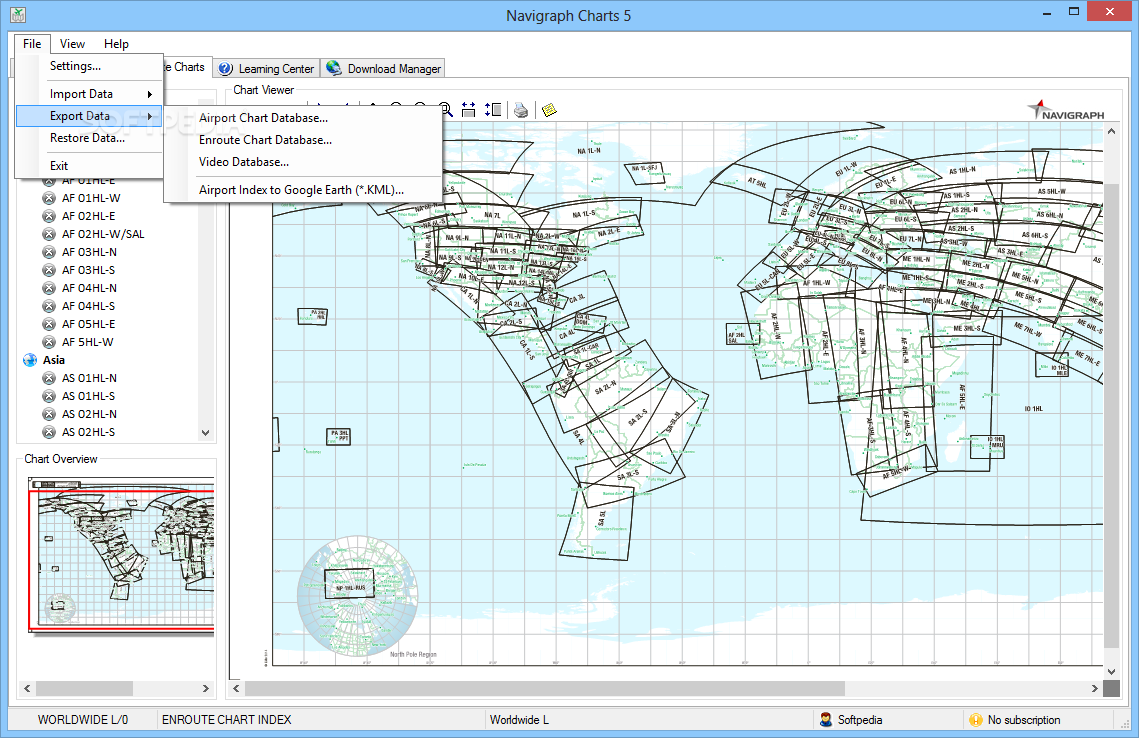This screenshot has width=1139, height=738.
Task: Click the Asia globe icon
Action: pos(30,360)
